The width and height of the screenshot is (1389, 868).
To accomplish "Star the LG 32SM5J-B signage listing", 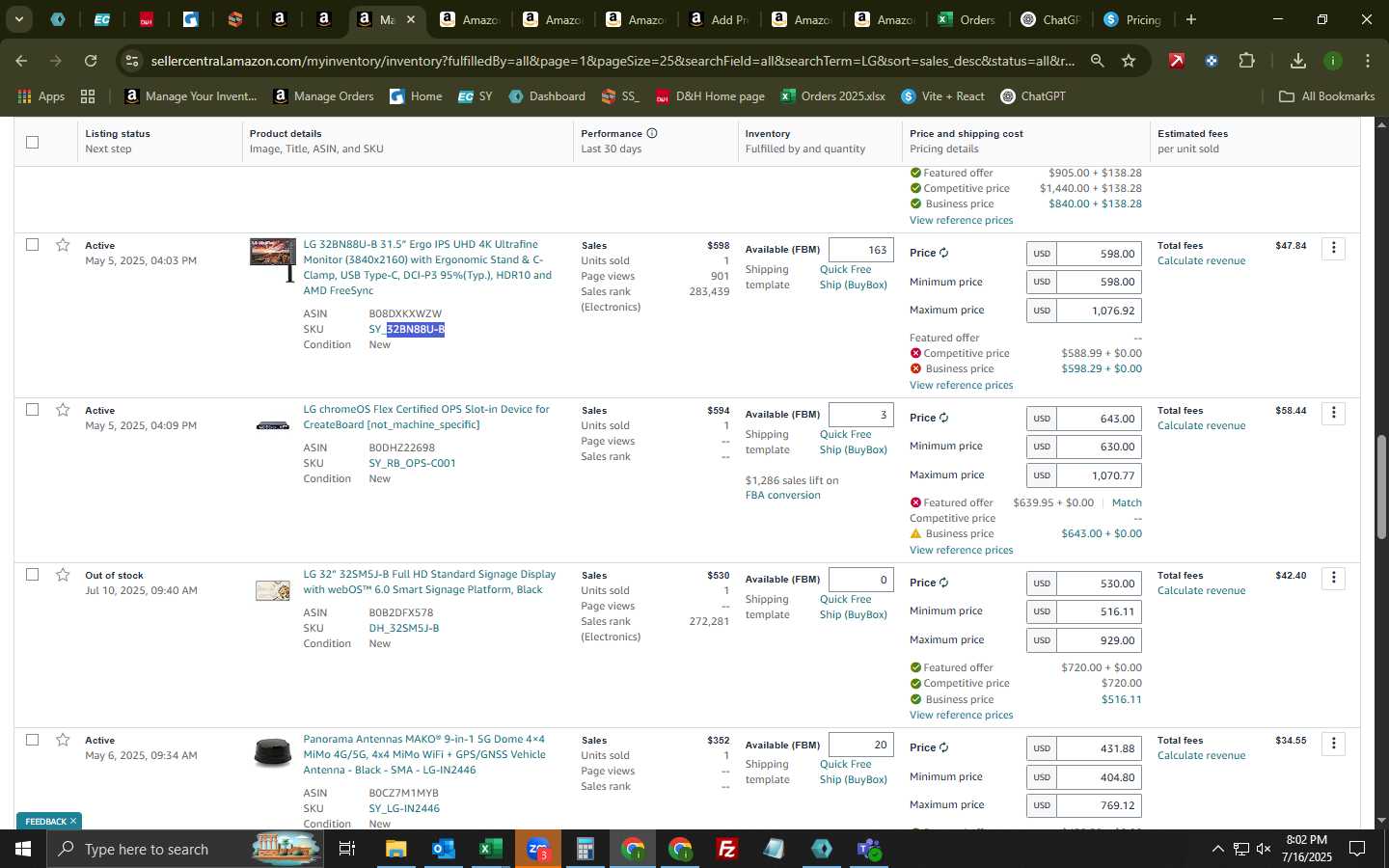I will (63, 575).
